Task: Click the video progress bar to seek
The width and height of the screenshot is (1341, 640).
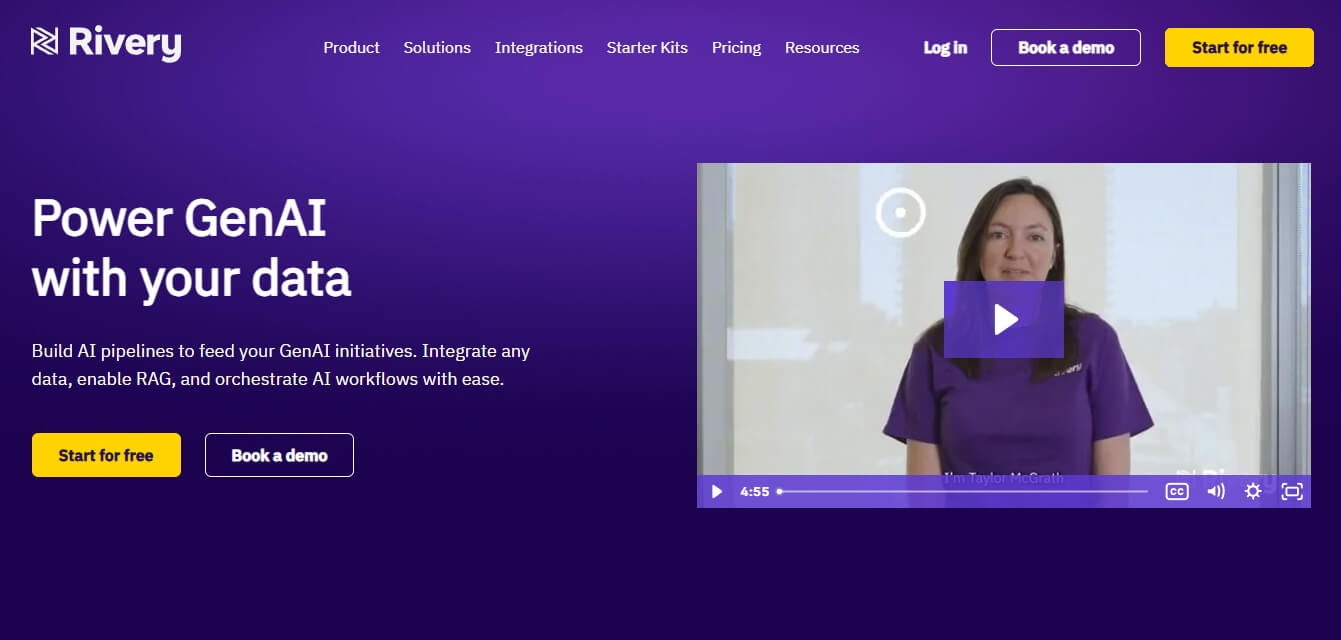Action: tap(962, 491)
